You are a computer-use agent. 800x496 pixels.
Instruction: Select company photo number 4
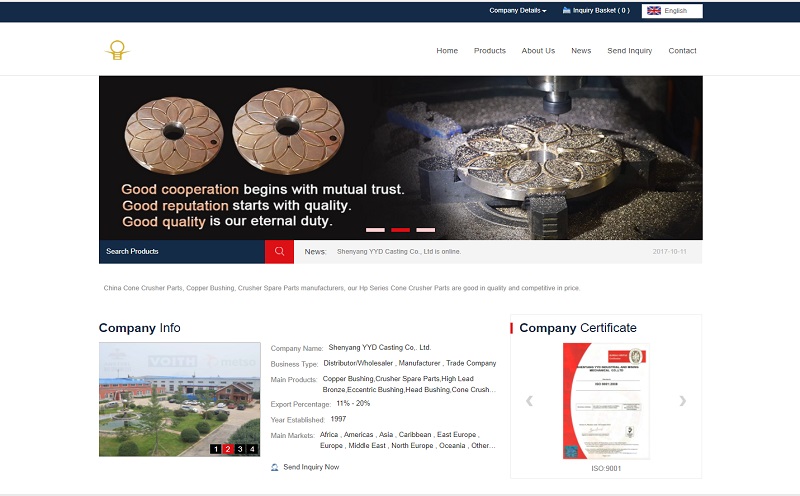click(x=252, y=449)
